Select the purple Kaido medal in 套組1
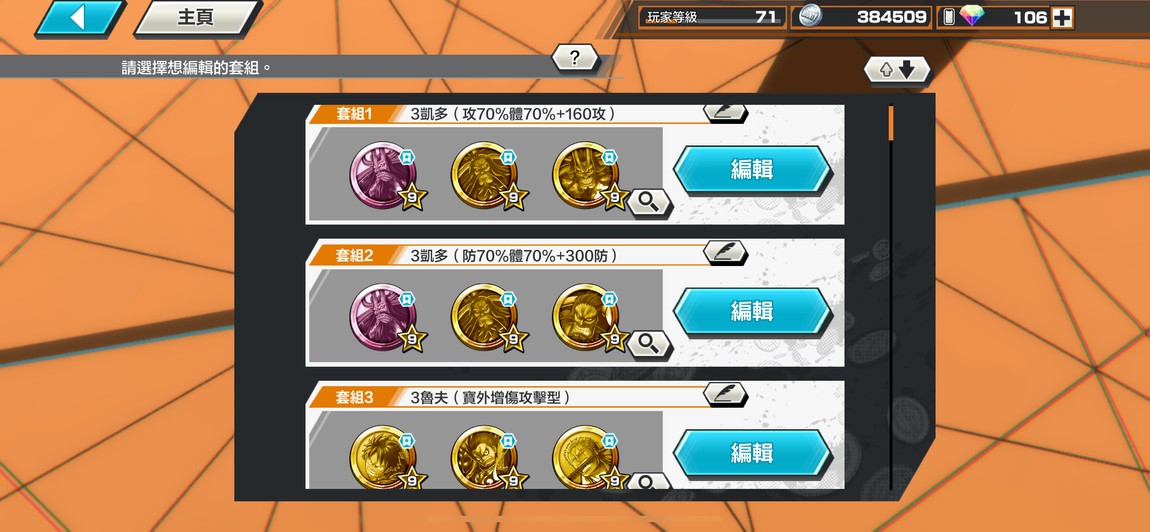 (x=383, y=176)
